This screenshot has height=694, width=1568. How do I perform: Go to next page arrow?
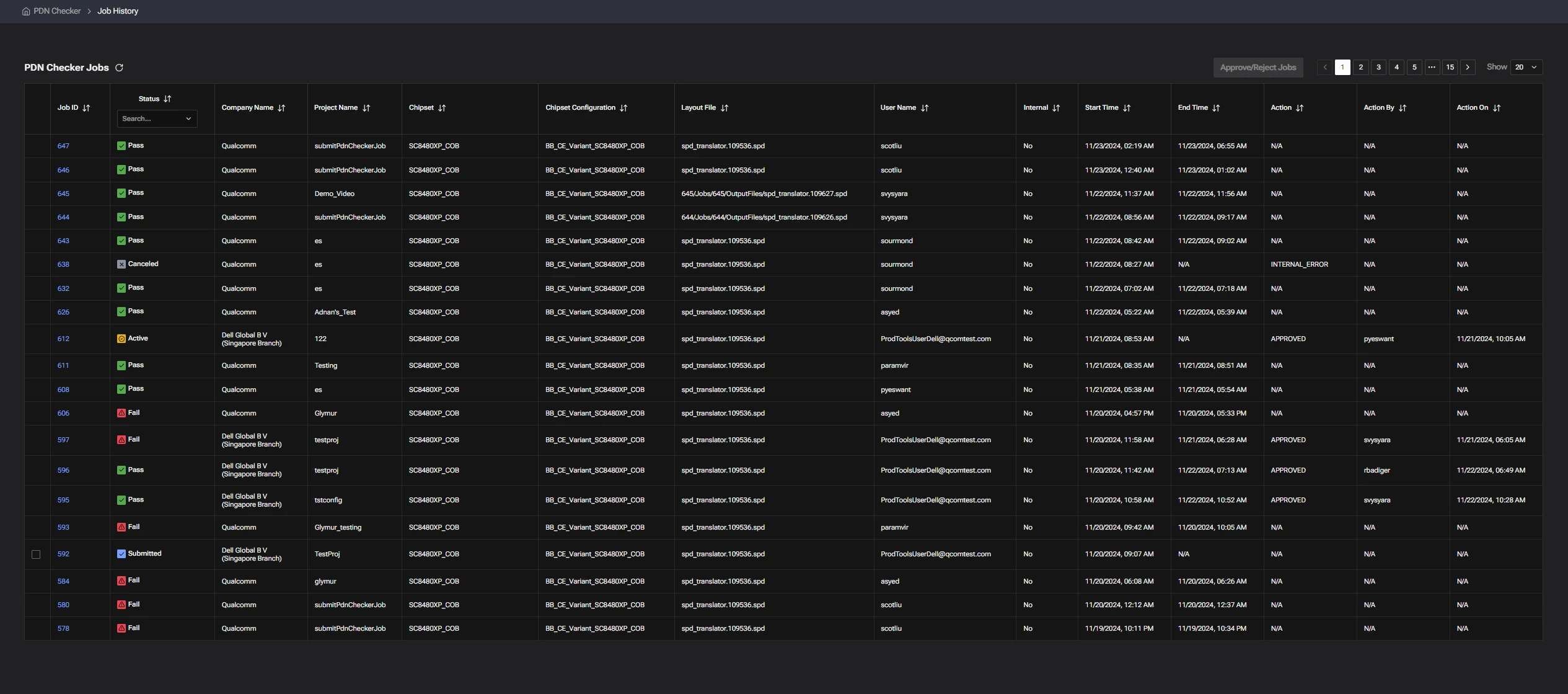coord(1468,67)
